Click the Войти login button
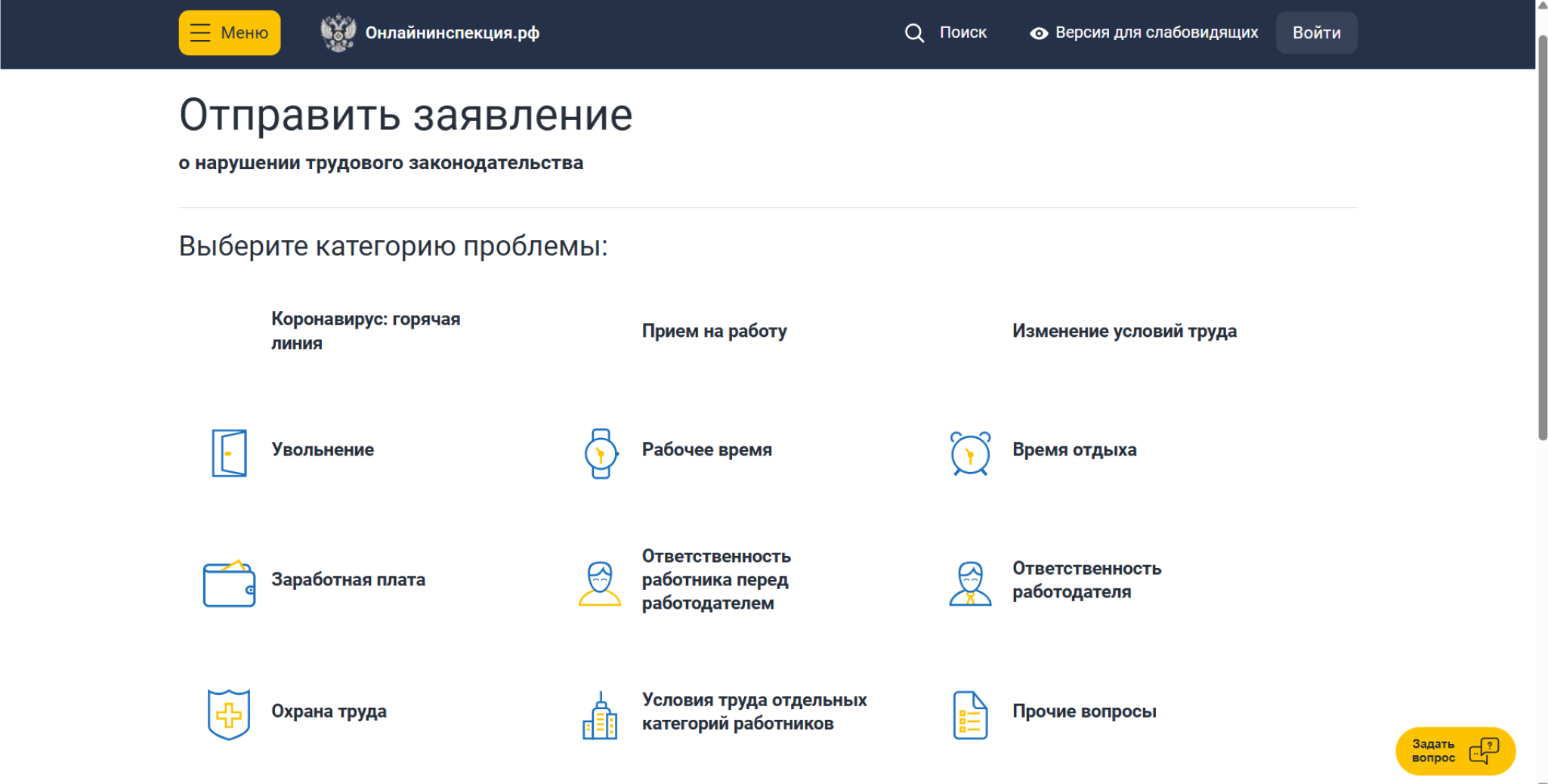The height and width of the screenshot is (784, 1548). click(x=1317, y=32)
